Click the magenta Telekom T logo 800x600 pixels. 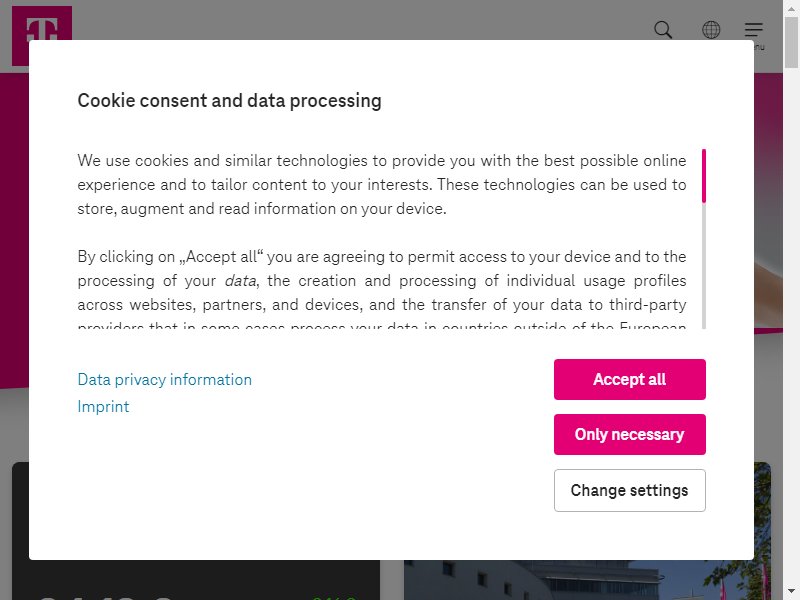point(42,23)
